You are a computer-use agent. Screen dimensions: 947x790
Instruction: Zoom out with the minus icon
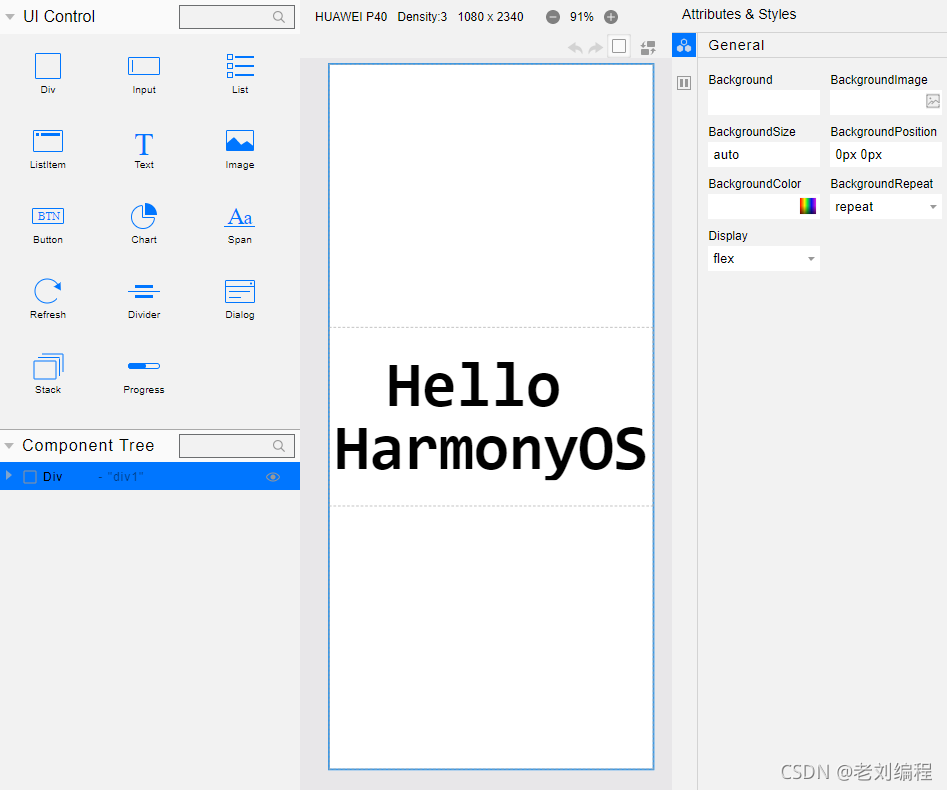pyautogui.click(x=553, y=17)
